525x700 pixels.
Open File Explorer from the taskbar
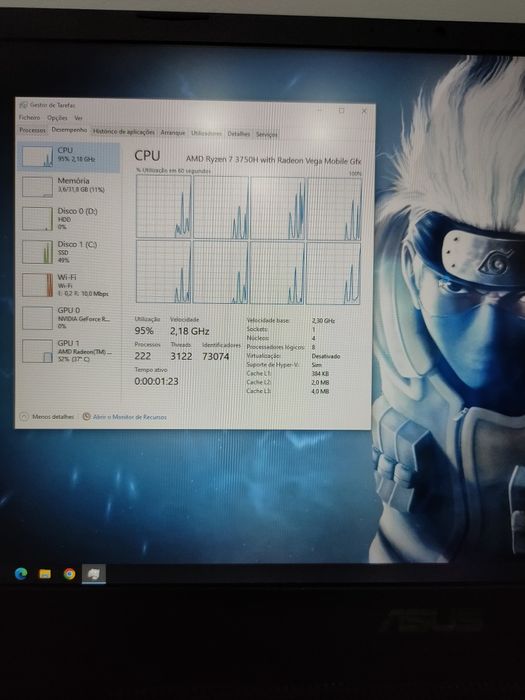point(45,574)
